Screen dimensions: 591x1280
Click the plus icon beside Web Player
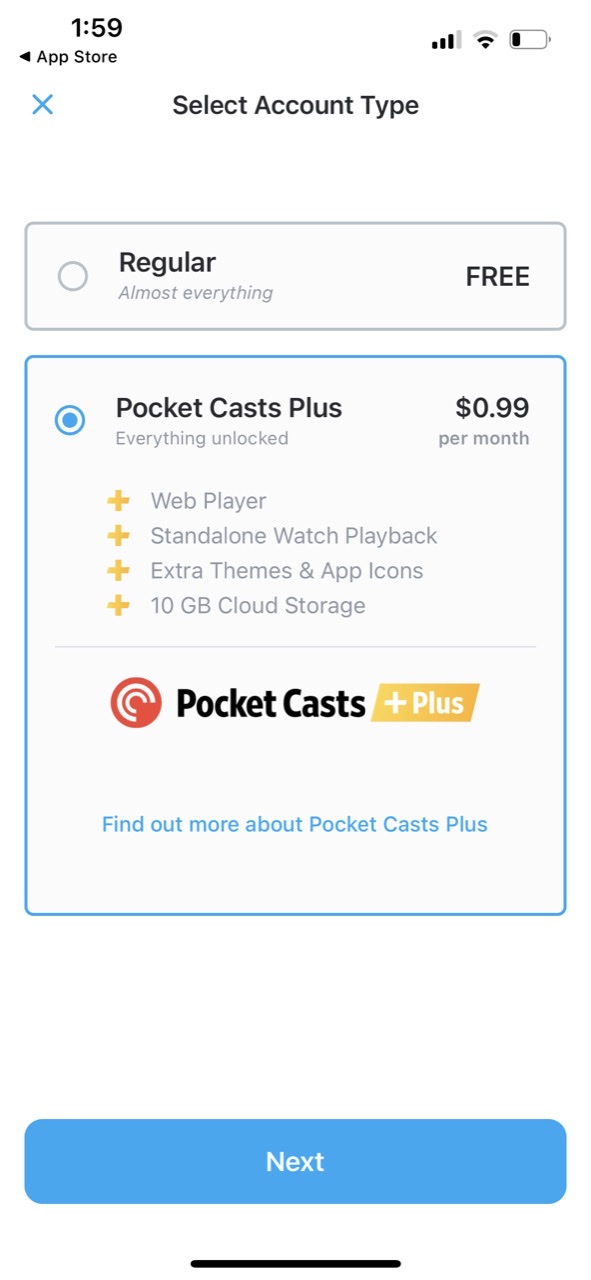[118, 500]
